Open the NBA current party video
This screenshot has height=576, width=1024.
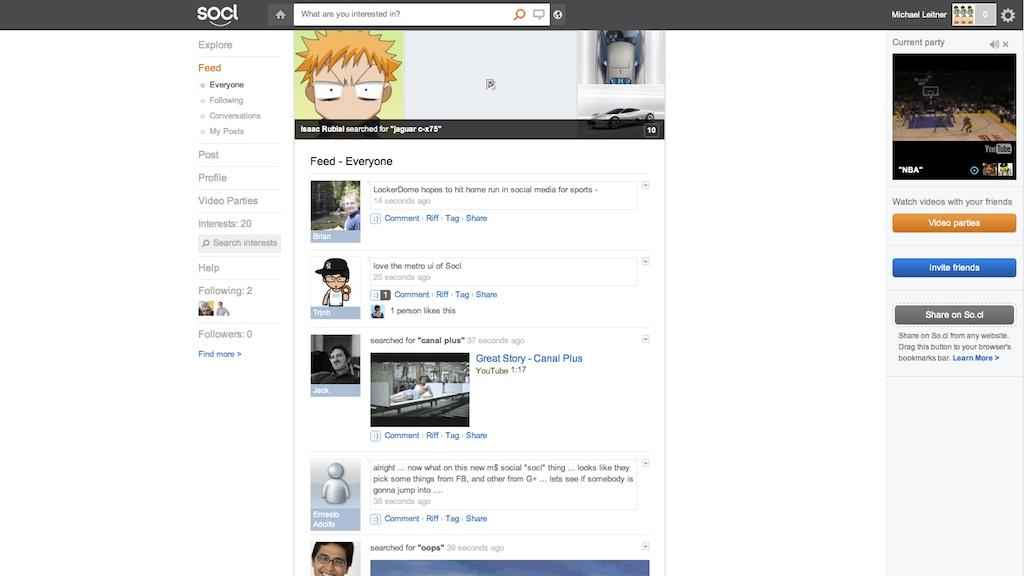[954, 116]
